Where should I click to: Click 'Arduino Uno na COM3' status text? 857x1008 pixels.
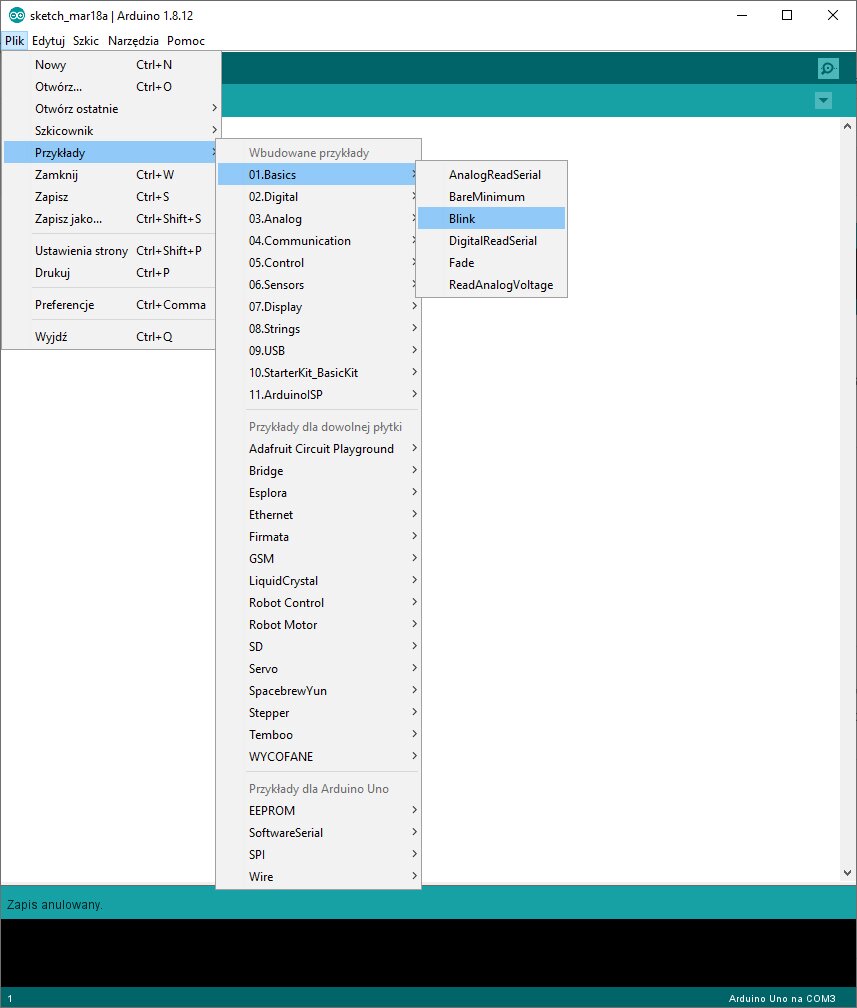coord(782,998)
